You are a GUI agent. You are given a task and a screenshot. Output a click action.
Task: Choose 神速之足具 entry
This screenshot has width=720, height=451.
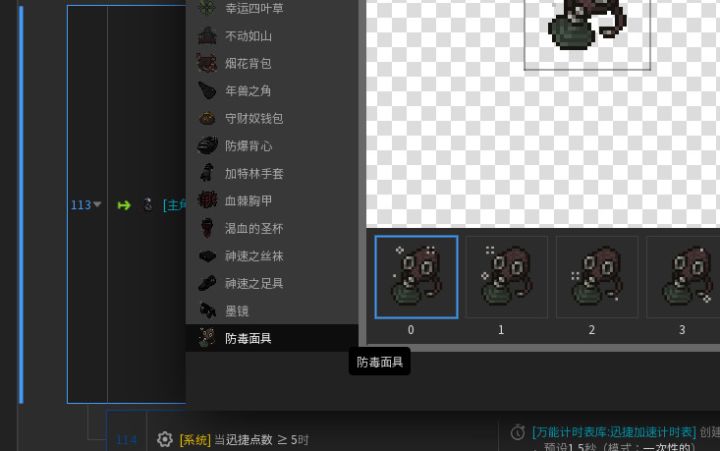pos(272,283)
